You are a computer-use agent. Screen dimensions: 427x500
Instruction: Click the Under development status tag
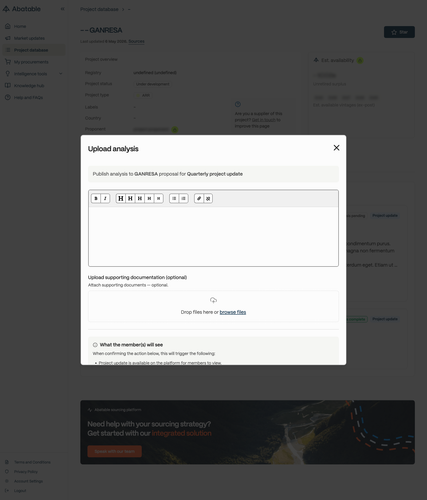pos(153,84)
